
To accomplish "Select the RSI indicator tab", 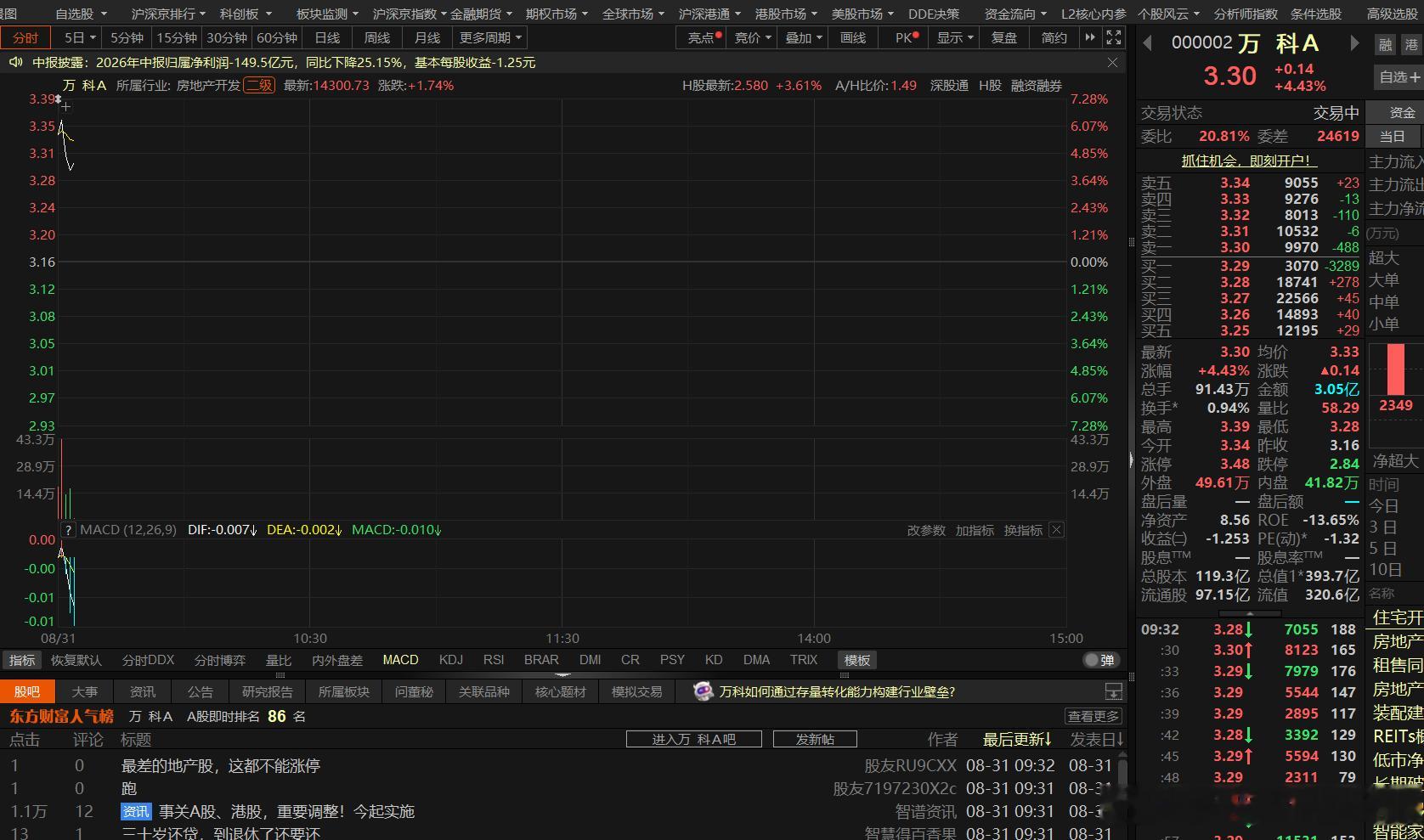I will pos(494,660).
